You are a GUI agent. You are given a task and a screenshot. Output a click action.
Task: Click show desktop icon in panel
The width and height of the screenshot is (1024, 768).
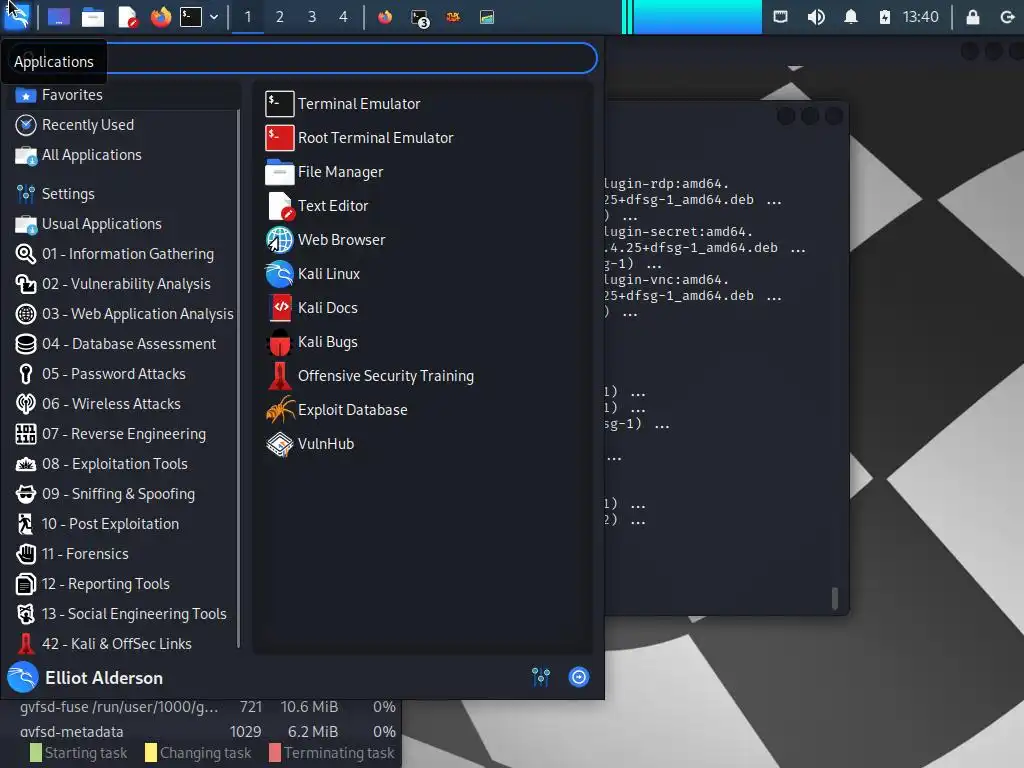(x=59, y=17)
